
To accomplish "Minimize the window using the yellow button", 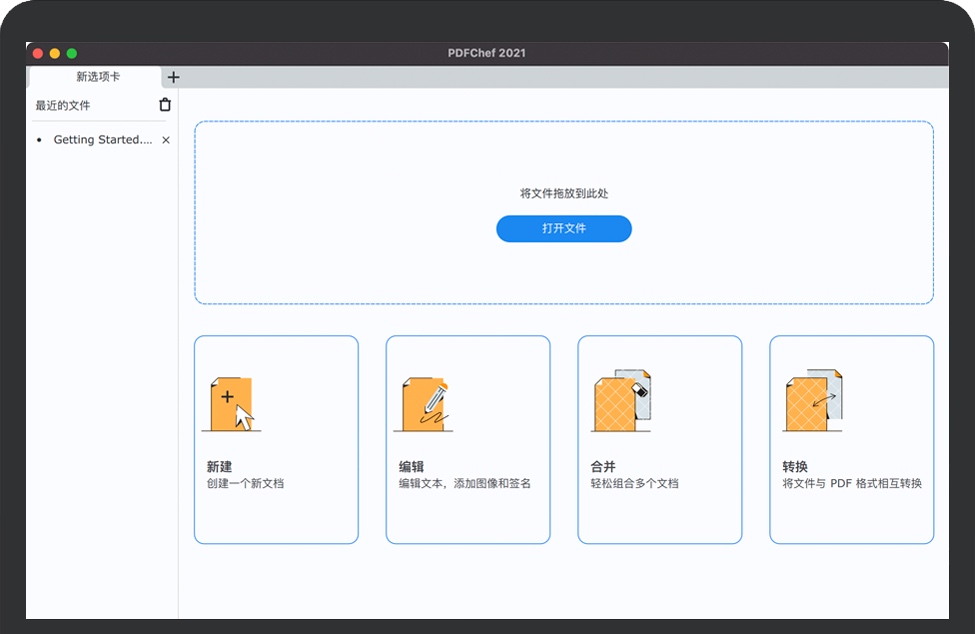I will 55,53.
